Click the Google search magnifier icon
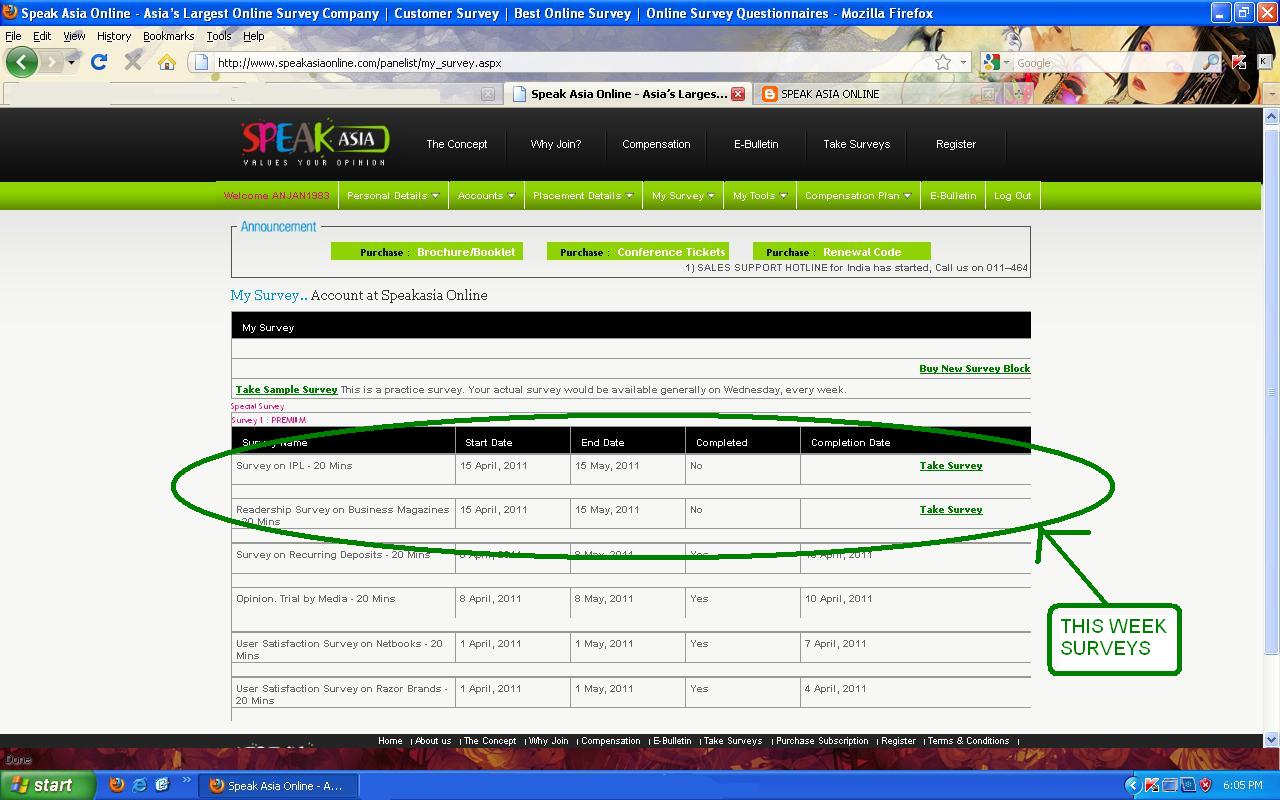Viewport: 1280px width, 800px height. click(1211, 62)
